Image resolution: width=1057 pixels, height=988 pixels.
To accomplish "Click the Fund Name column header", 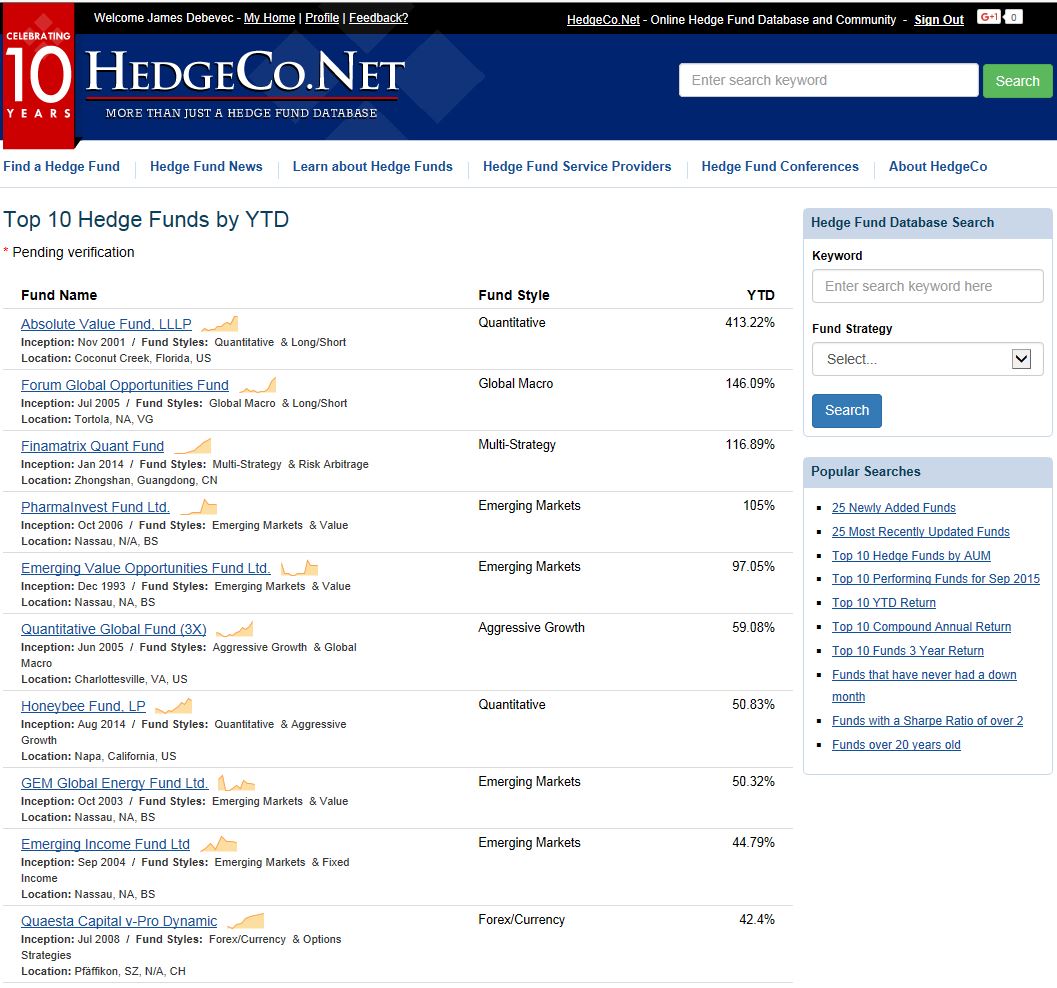I will 59,295.
